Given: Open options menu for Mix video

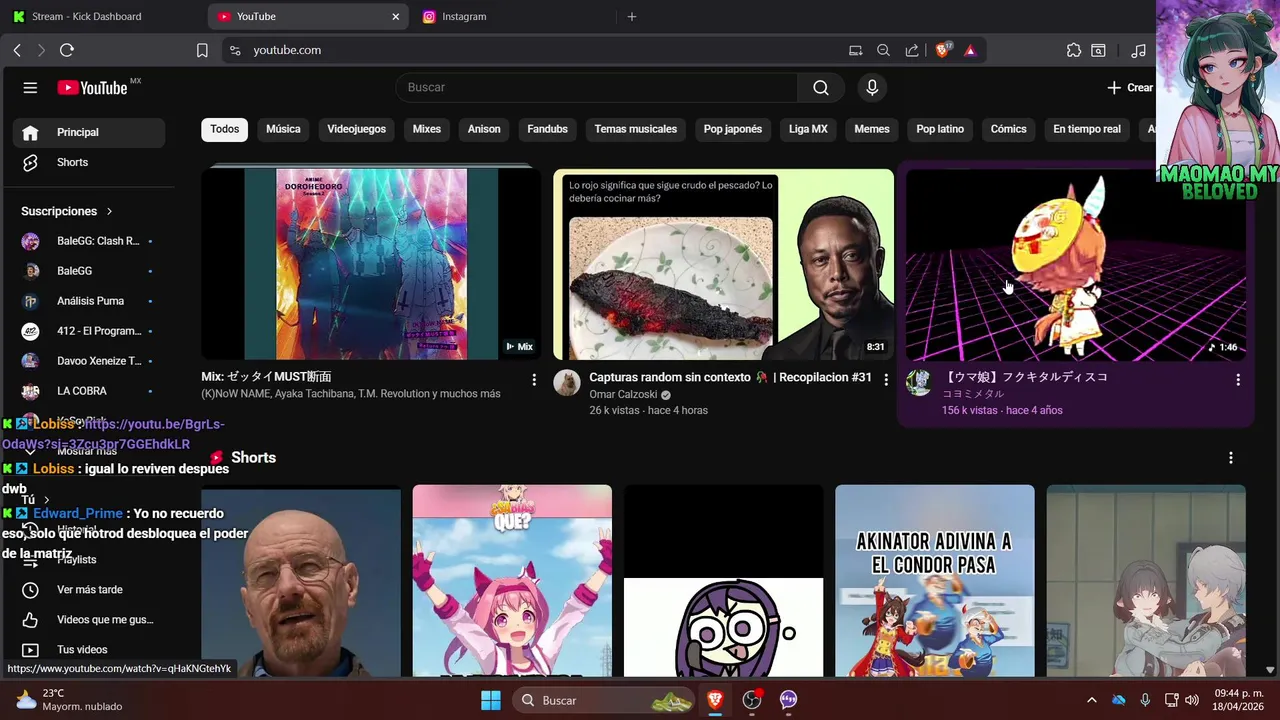Looking at the screenshot, I should [x=534, y=380].
